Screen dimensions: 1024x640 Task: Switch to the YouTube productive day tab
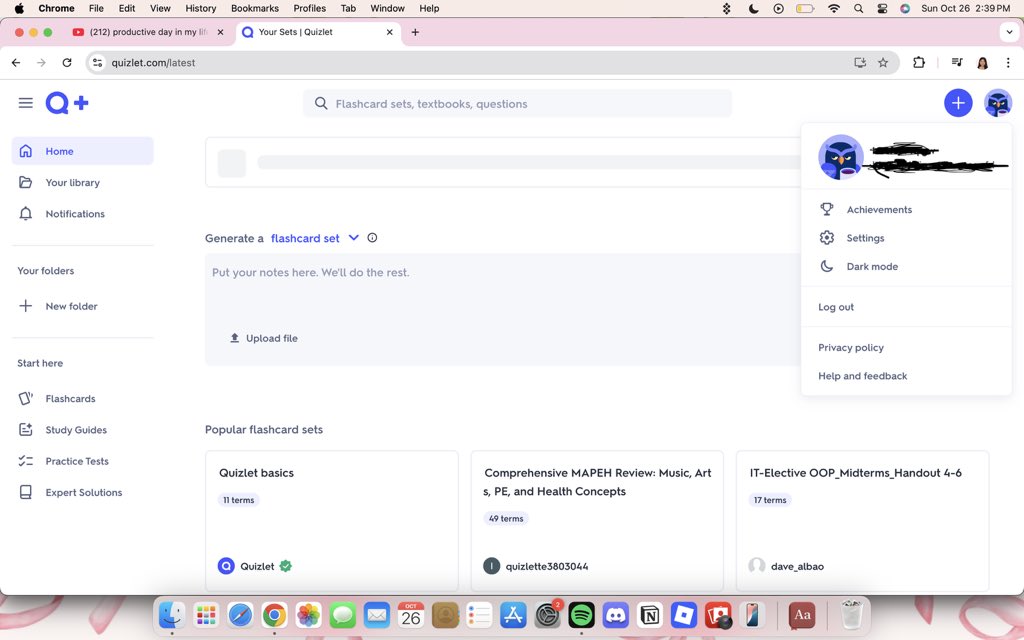pyautogui.click(x=148, y=32)
